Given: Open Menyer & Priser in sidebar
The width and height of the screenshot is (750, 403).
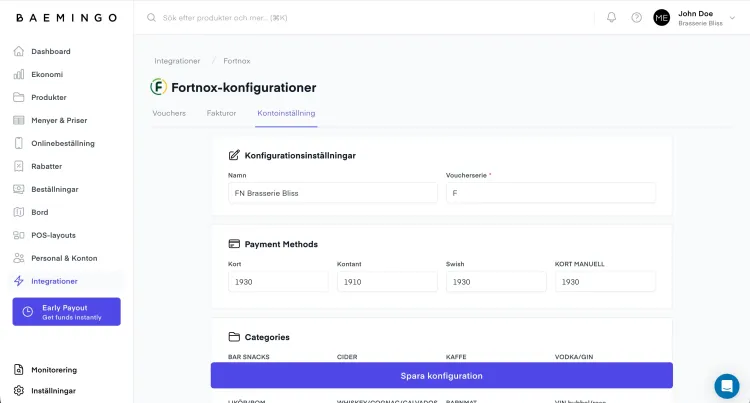Looking at the screenshot, I should [58, 120].
